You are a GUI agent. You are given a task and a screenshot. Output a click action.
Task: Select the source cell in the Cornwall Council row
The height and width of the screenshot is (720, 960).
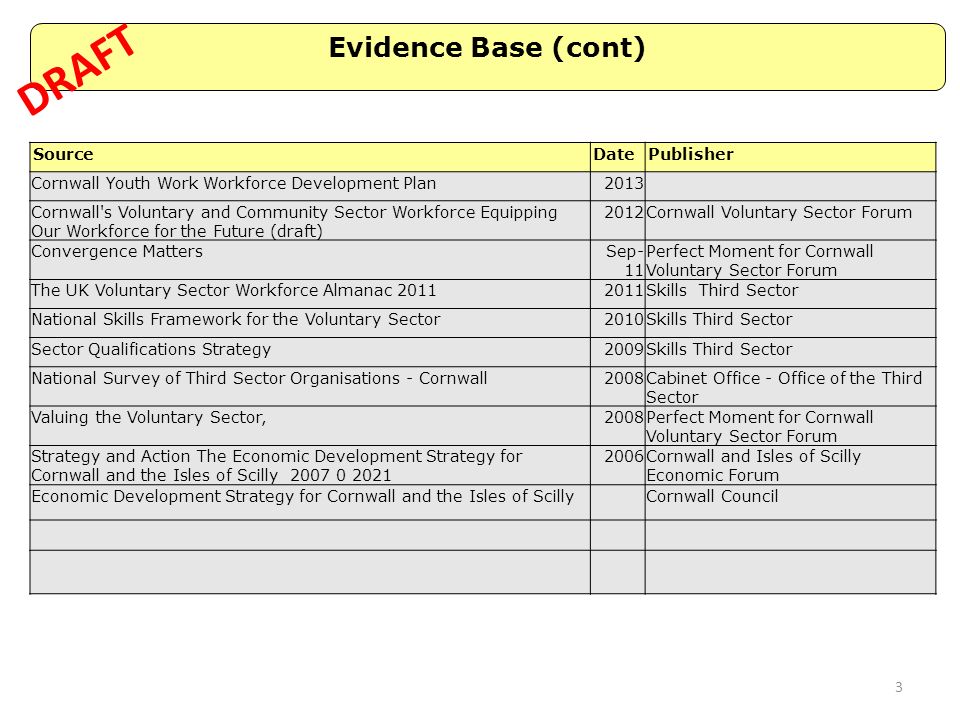click(310, 503)
